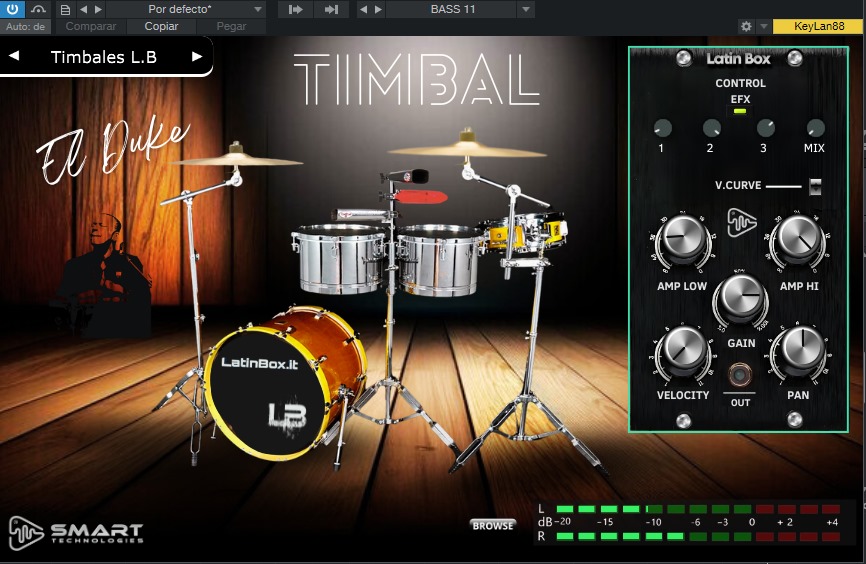
Task: Click the Smart Technologies logo in Latin Box panel
Action: [x=741, y=223]
